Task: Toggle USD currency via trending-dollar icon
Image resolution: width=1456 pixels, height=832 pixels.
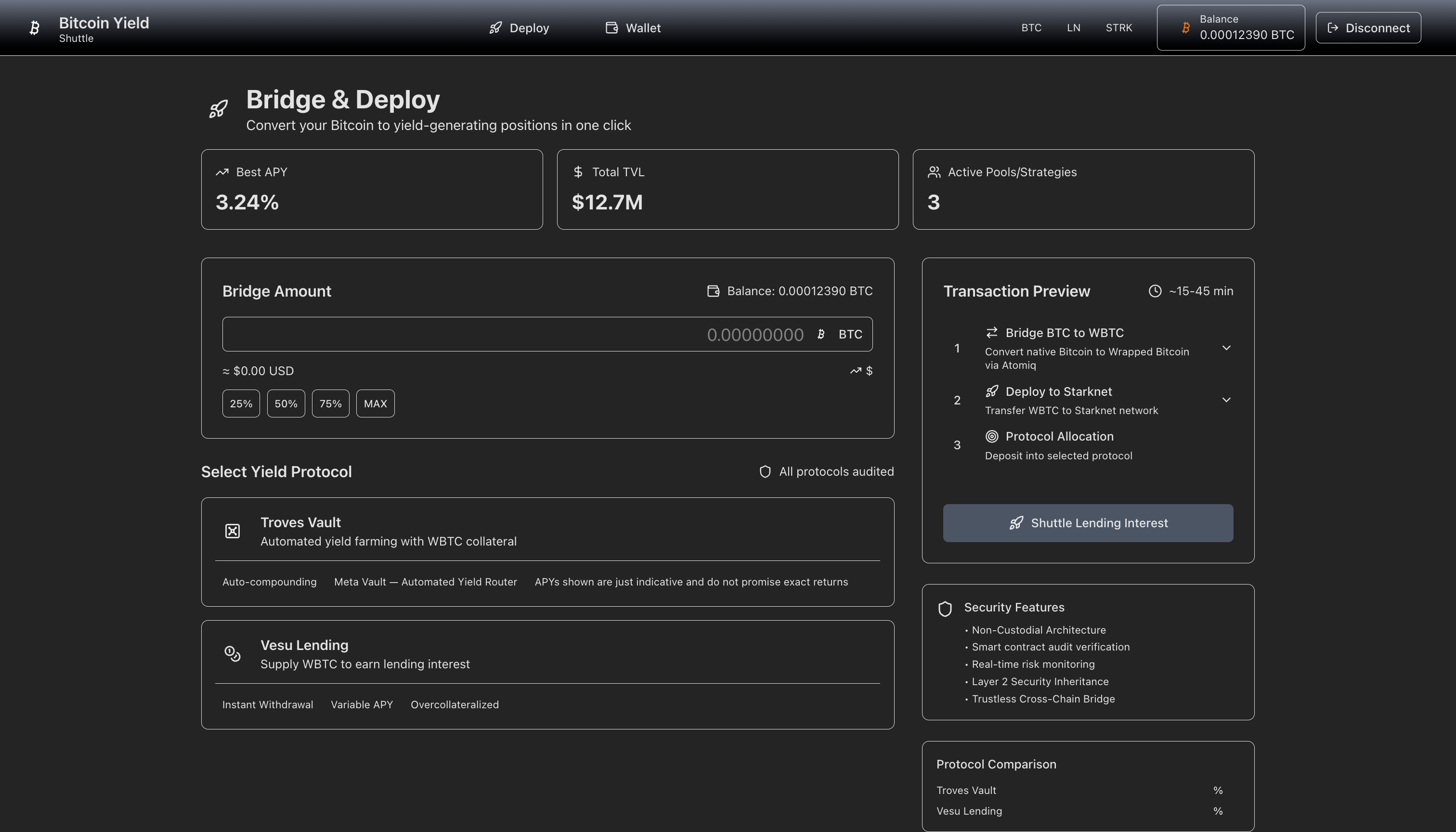Action: (861, 371)
